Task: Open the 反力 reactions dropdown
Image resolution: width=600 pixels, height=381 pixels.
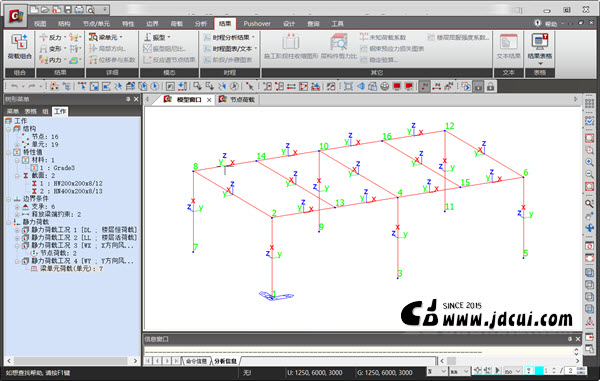Action: (x=53, y=37)
